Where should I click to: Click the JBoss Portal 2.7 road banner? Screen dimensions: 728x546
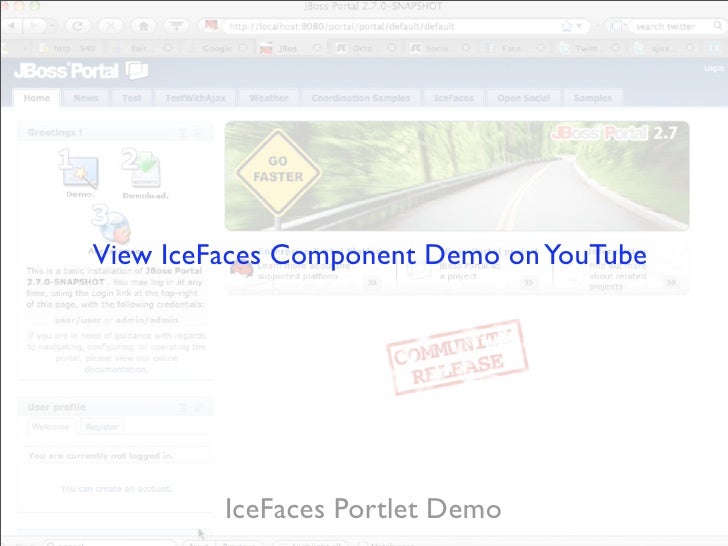(457, 176)
